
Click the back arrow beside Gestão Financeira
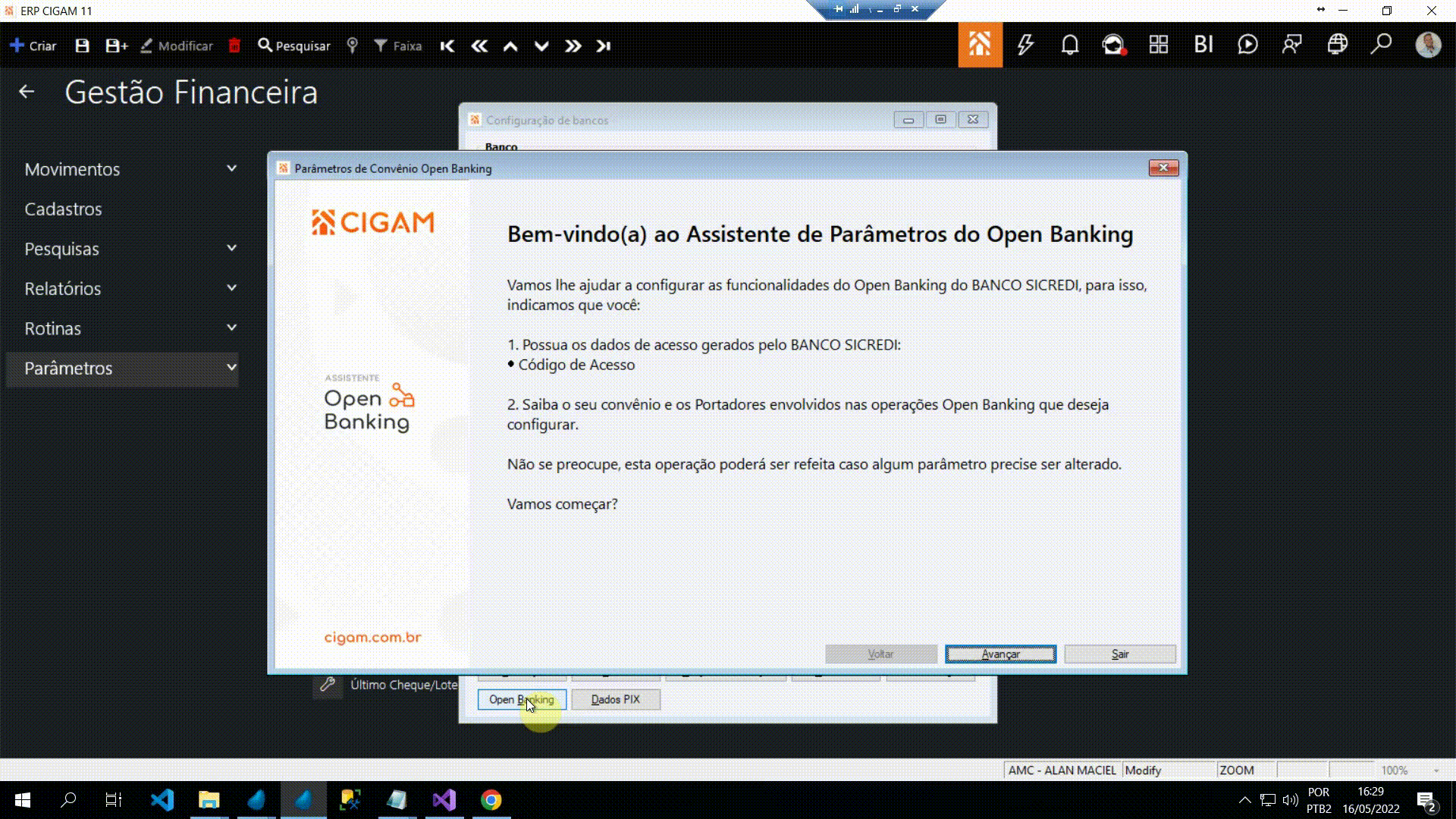[27, 92]
